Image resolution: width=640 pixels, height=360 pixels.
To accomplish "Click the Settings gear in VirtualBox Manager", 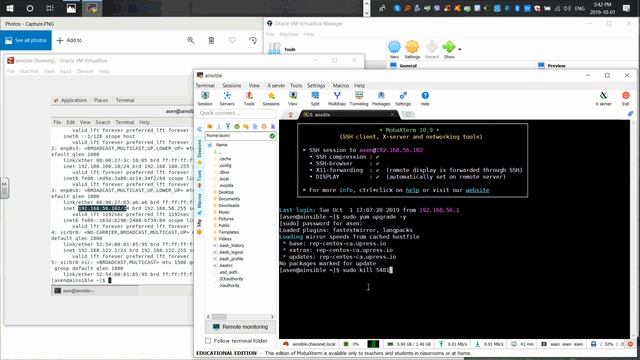I will coord(412,49).
